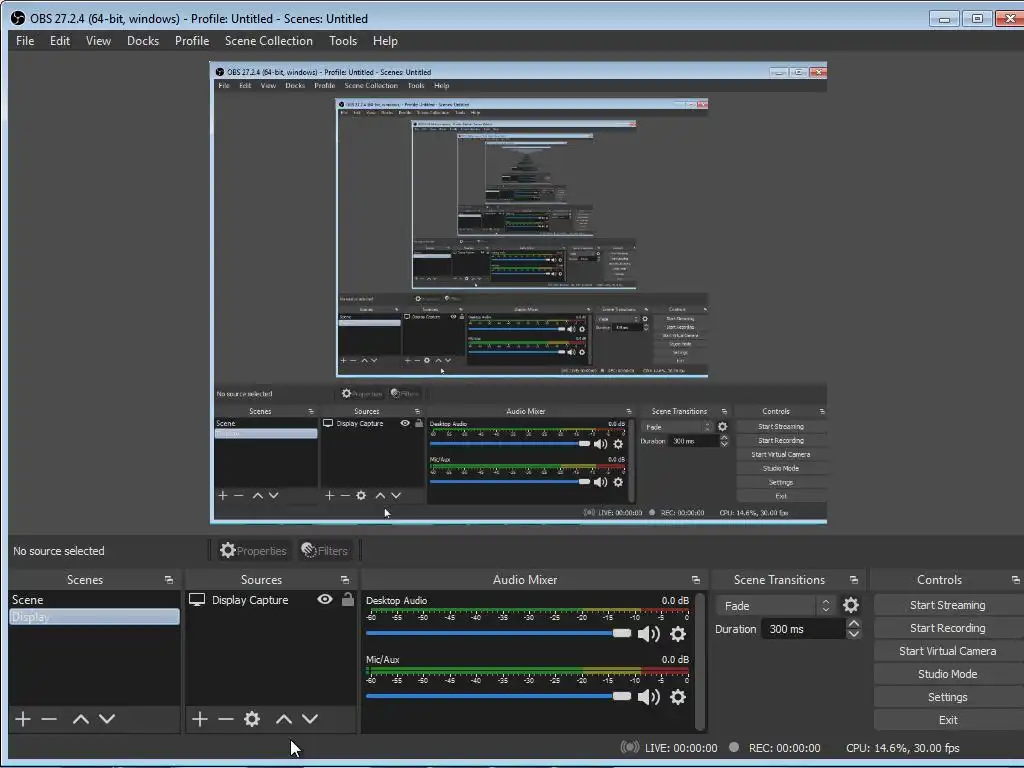Enable Studio Mode
Image resolution: width=1024 pixels, height=768 pixels.
coord(948,674)
